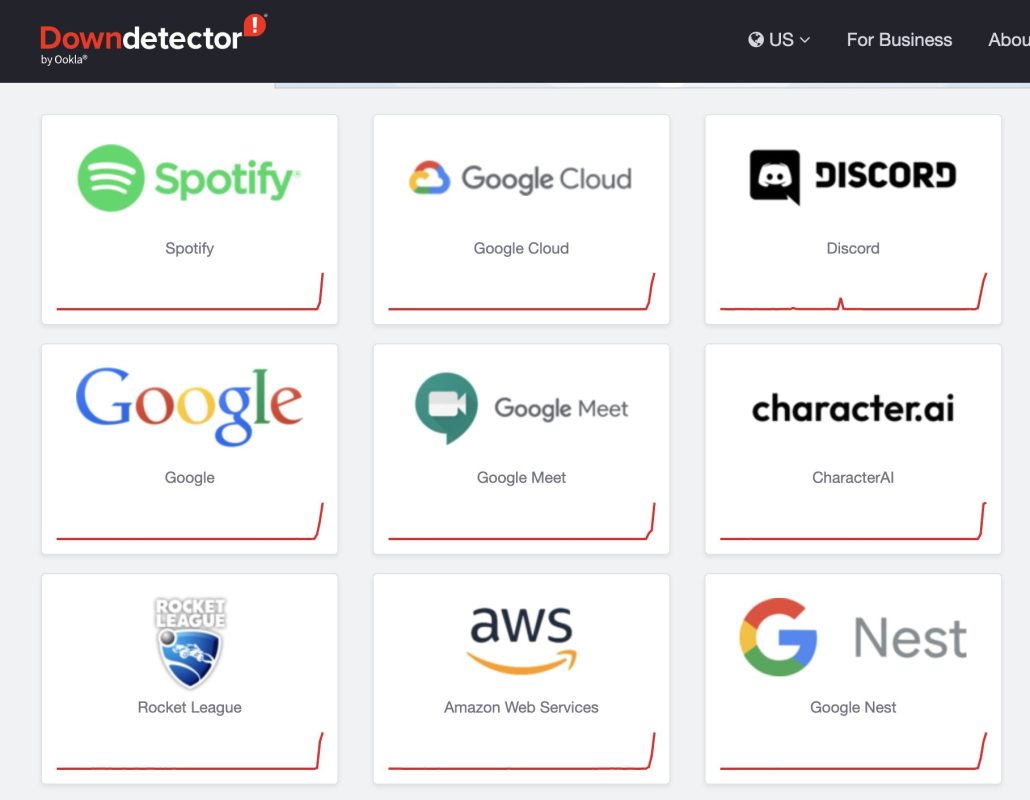Click the Downdetector logo in header

coord(153,39)
